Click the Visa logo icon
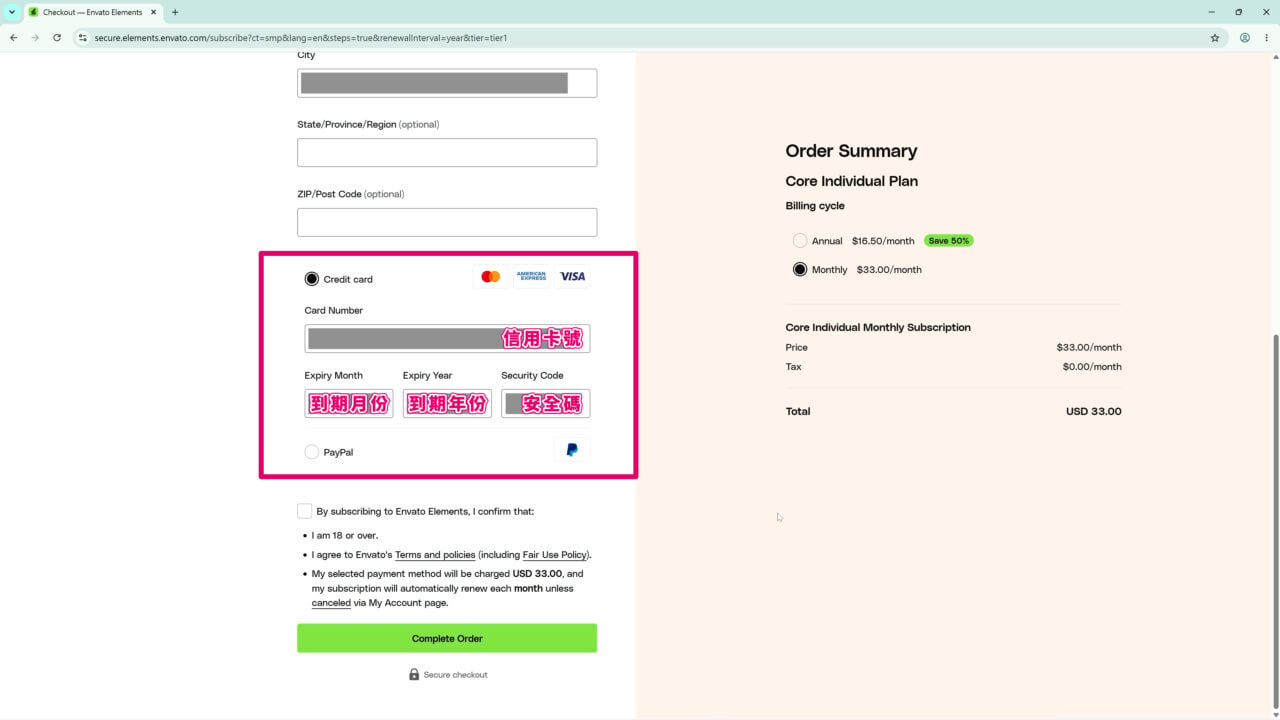 pyautogui.click(x=572, y=276)
